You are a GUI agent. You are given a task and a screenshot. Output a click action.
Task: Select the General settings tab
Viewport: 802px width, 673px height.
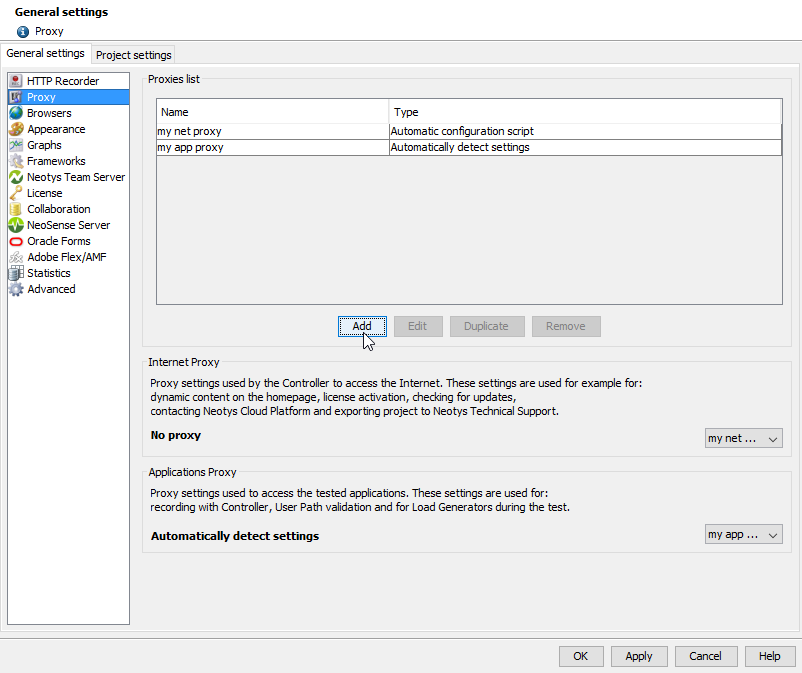click(x=45, y=54)
